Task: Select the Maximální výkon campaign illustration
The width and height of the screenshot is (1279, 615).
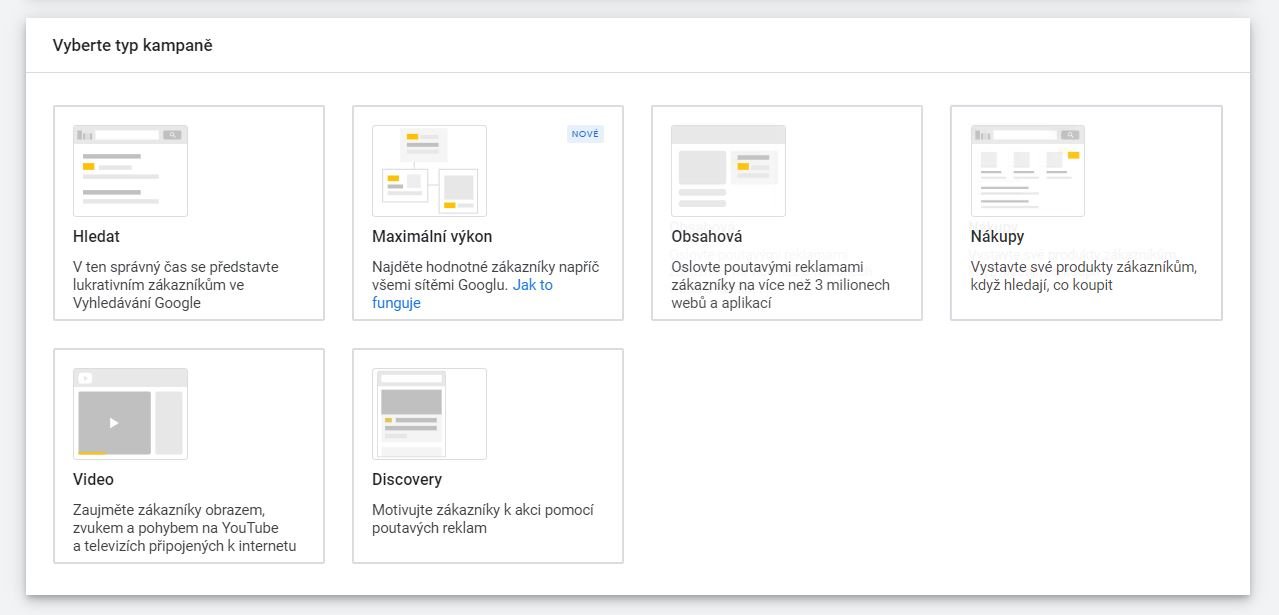Action: coord(429,171)
